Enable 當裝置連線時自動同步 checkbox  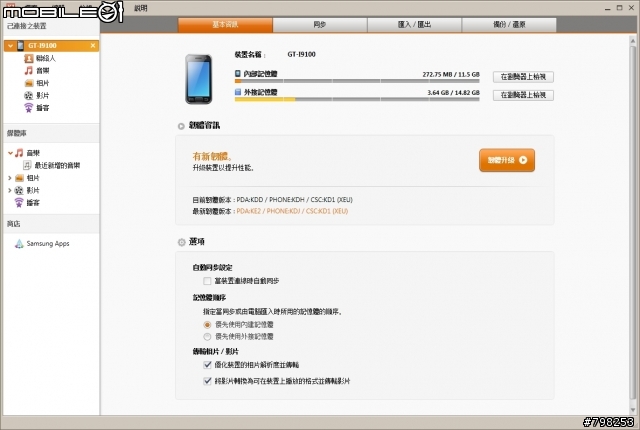tap(207, 281)
